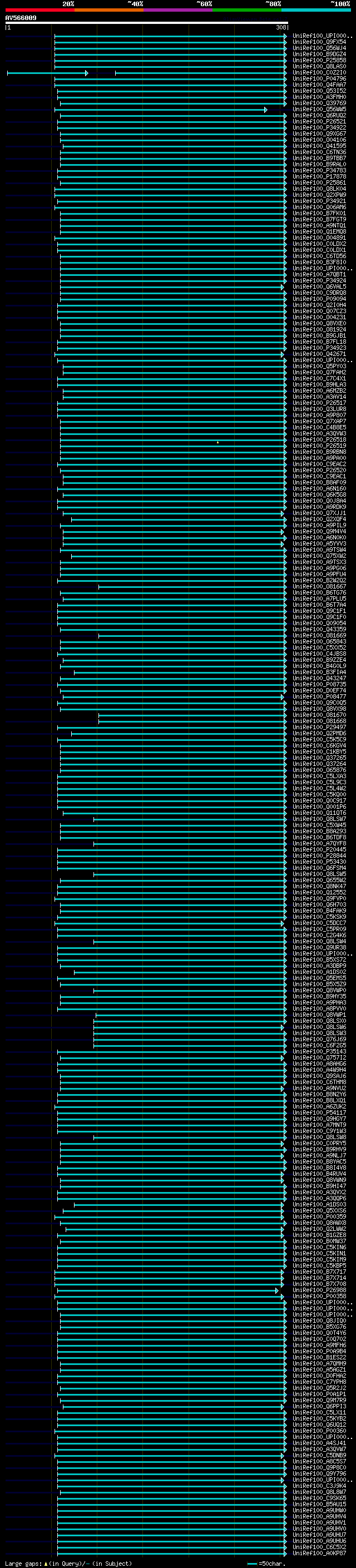Select hit UniRef100_C6TN36

click(x=319, y=152)
